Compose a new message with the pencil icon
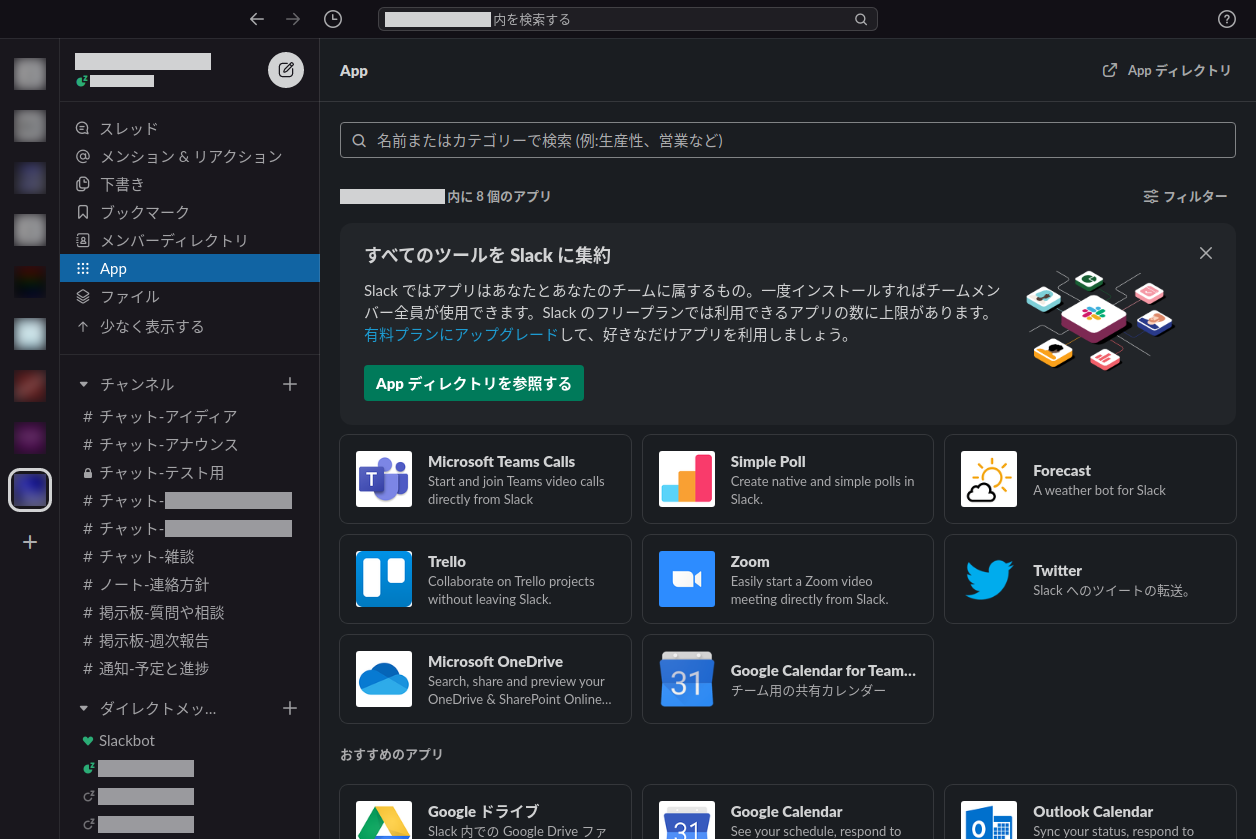Image resolution: width=1256 pixels, height=839 pixels. point(286,70)
